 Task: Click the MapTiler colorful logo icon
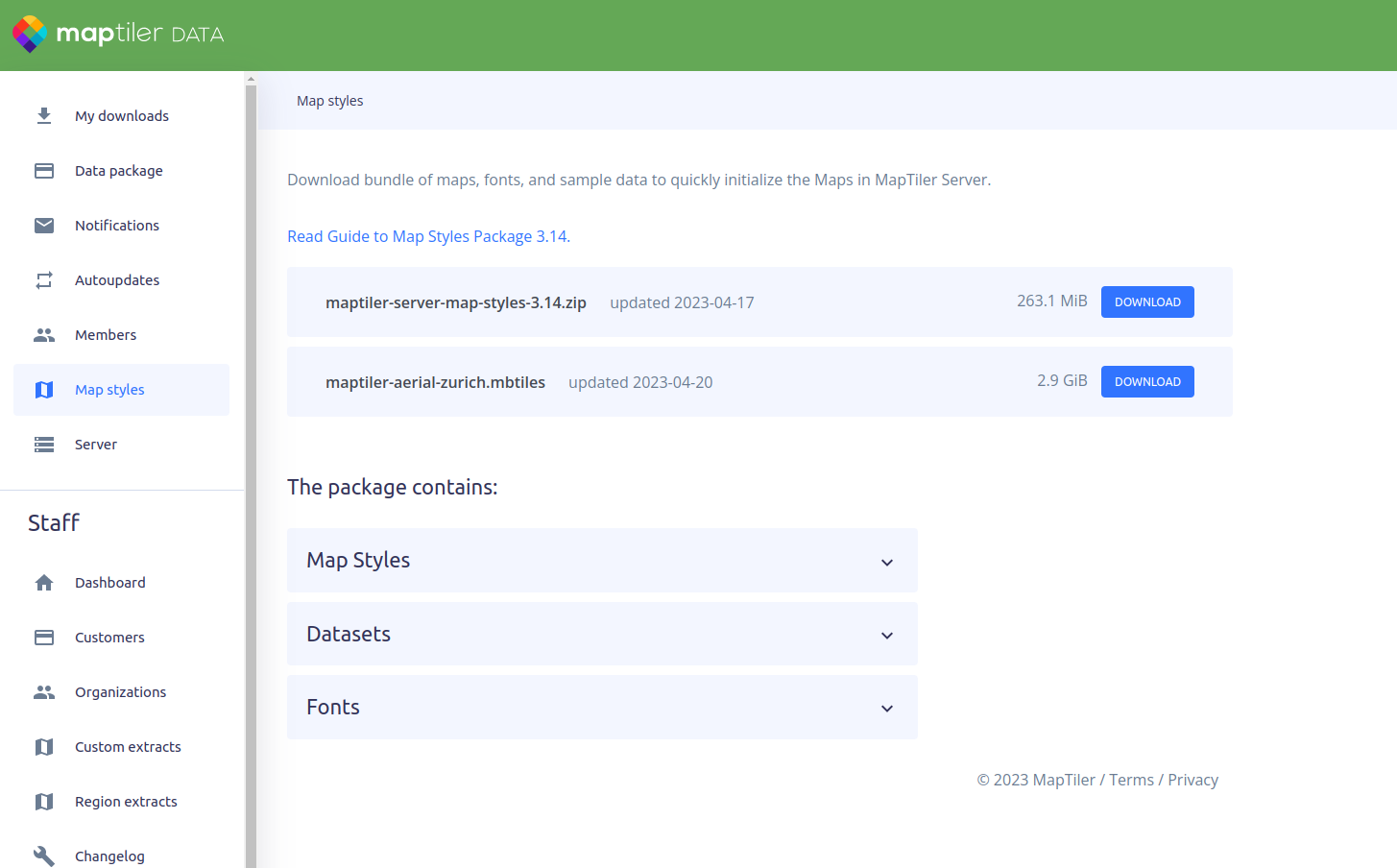pyautogui.click(x=30, y=34)
